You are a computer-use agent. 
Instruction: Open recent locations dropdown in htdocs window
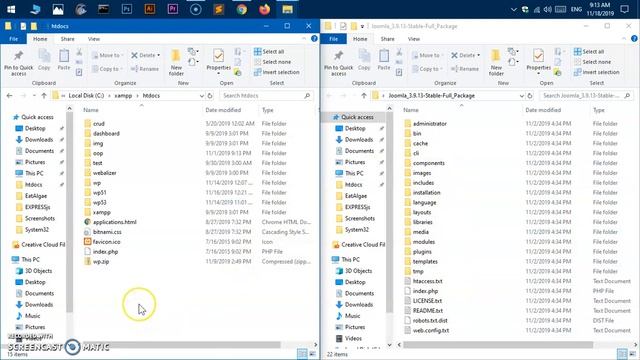pos(34,96)
